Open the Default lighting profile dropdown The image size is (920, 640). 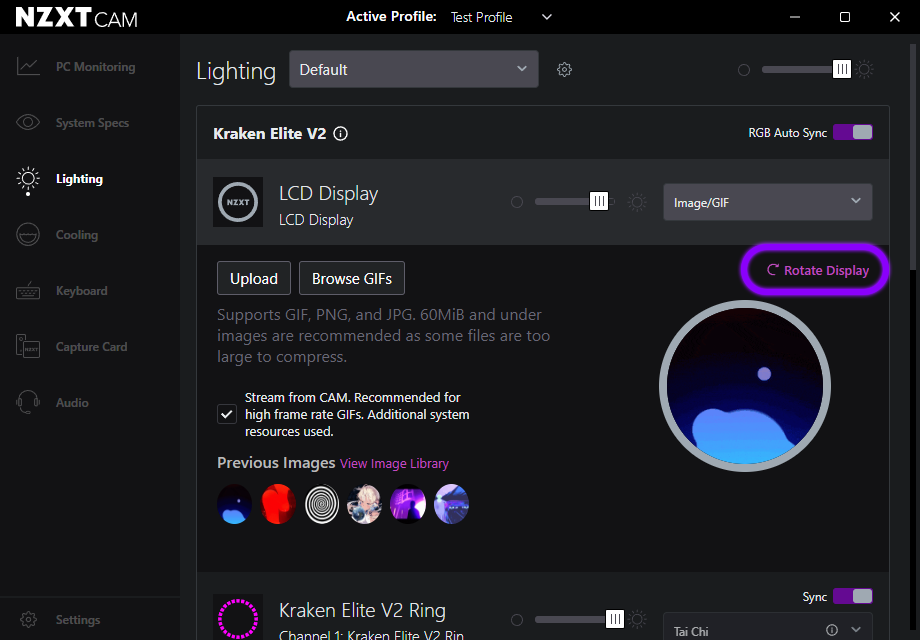[x=413, y=69]
